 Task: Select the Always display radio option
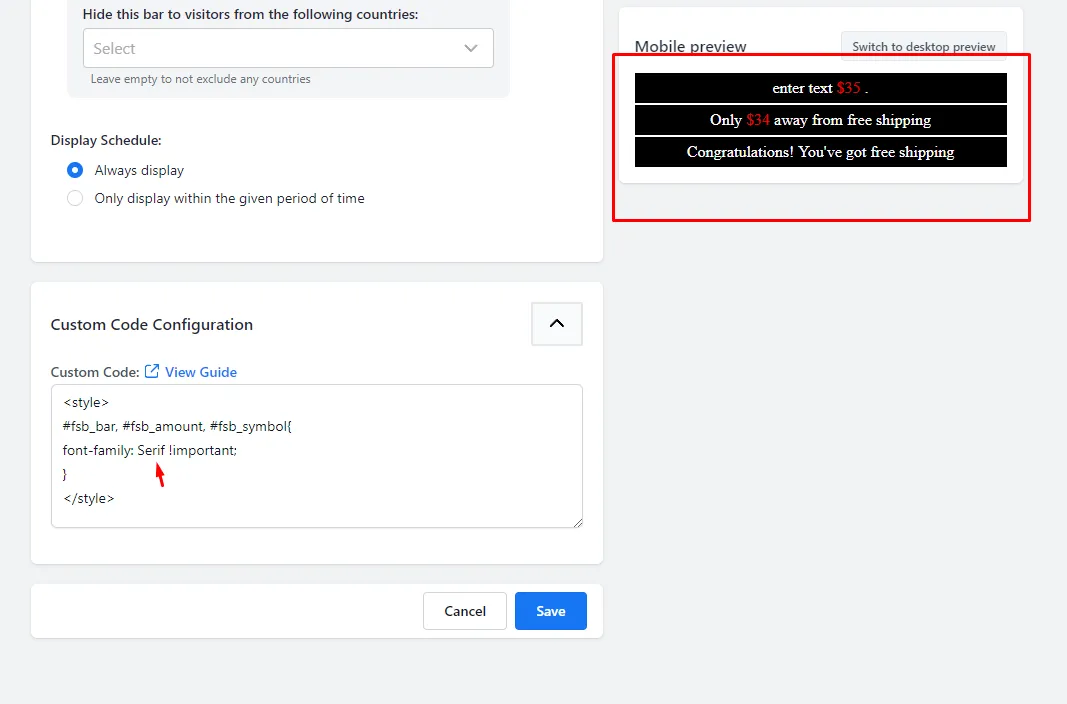click(x=75, y=170)
